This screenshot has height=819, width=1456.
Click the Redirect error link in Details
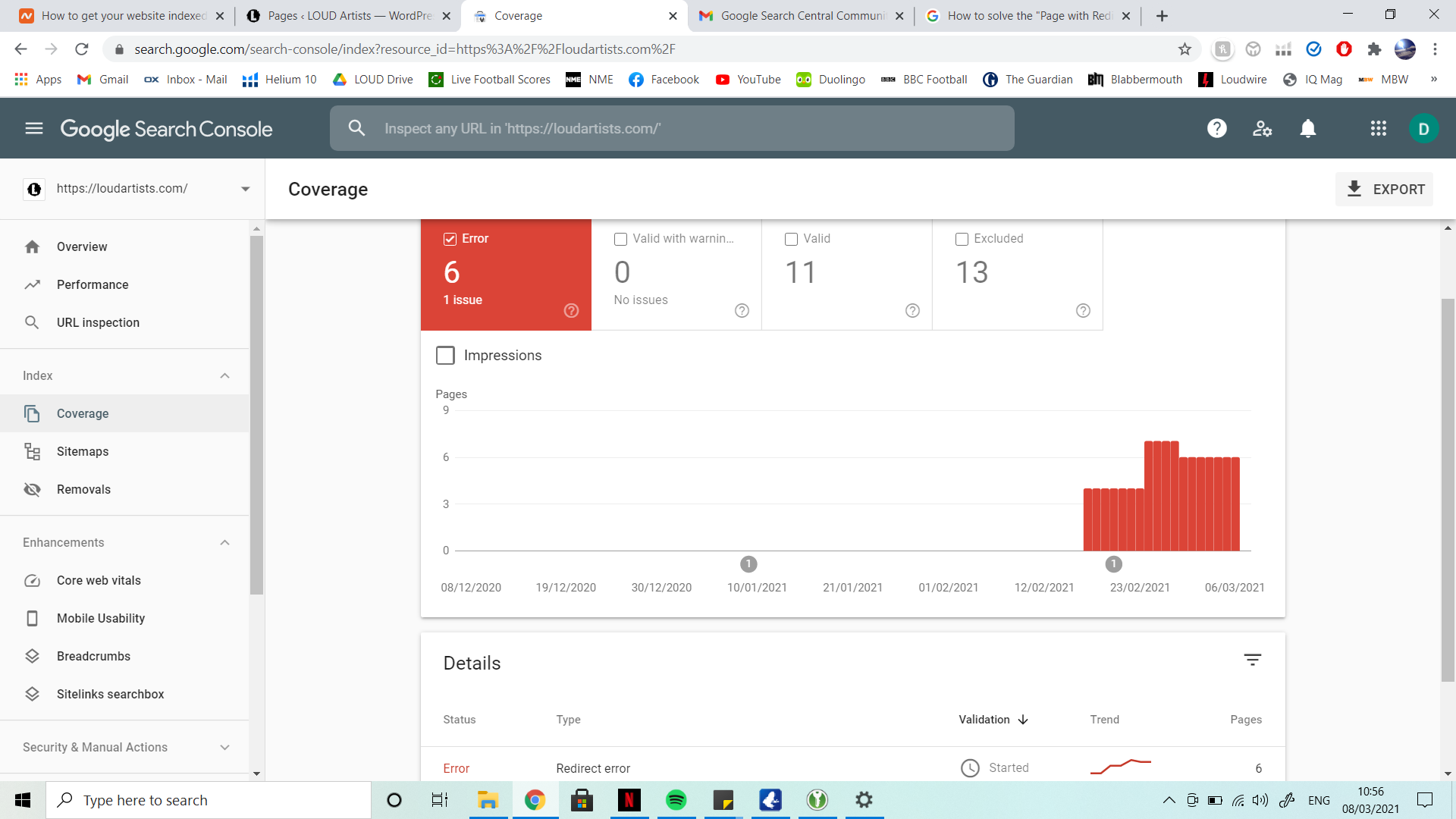(592, 768)
